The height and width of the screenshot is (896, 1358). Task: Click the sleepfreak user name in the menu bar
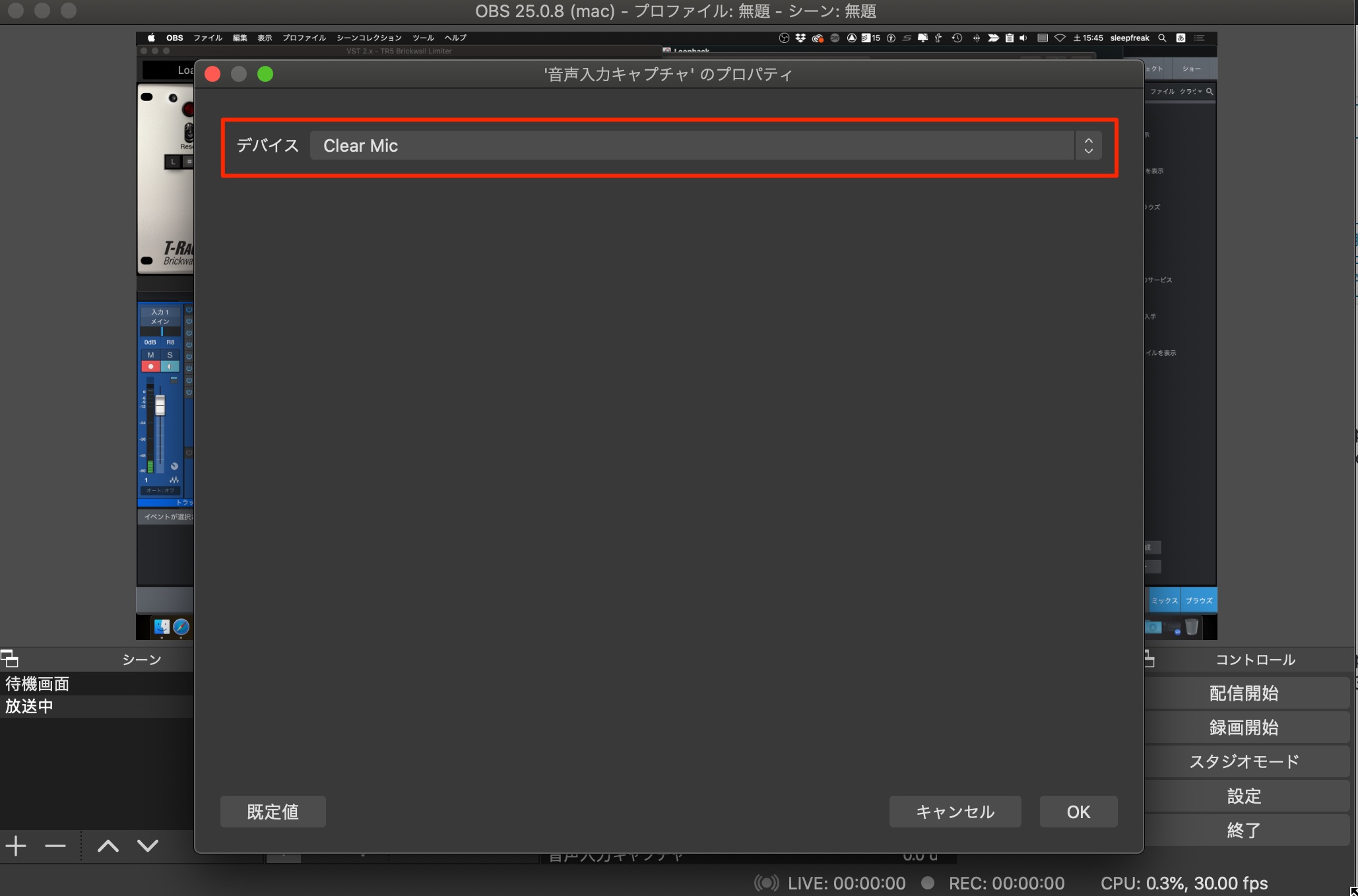pos(1130,38)
